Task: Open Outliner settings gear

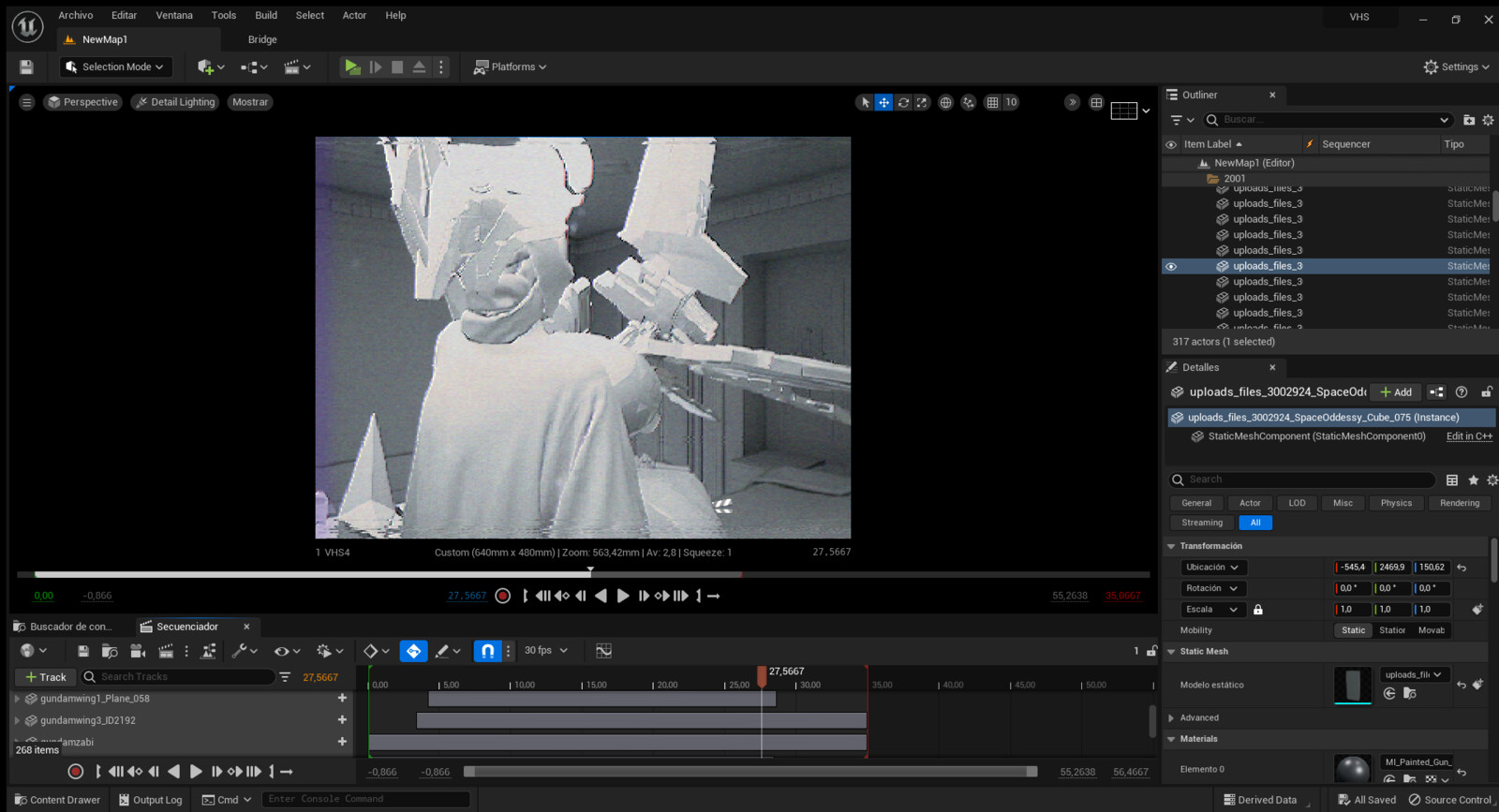Action: click(x=1488, y=120)
